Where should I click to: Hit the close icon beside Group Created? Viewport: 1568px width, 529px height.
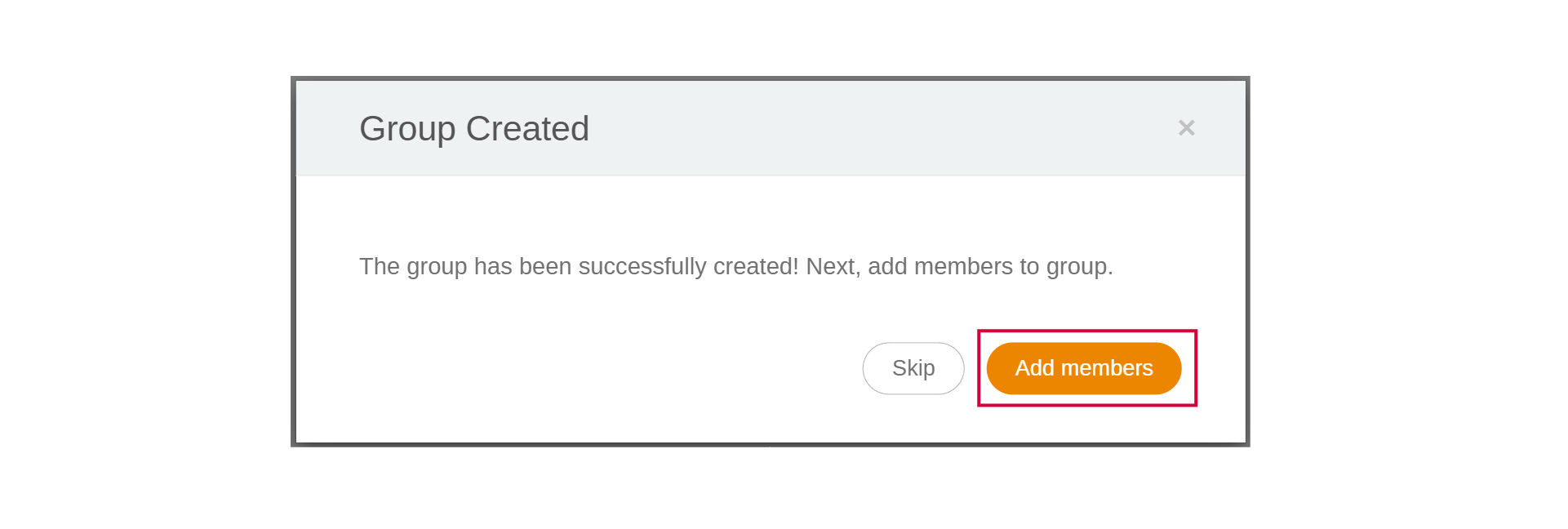1186,128
